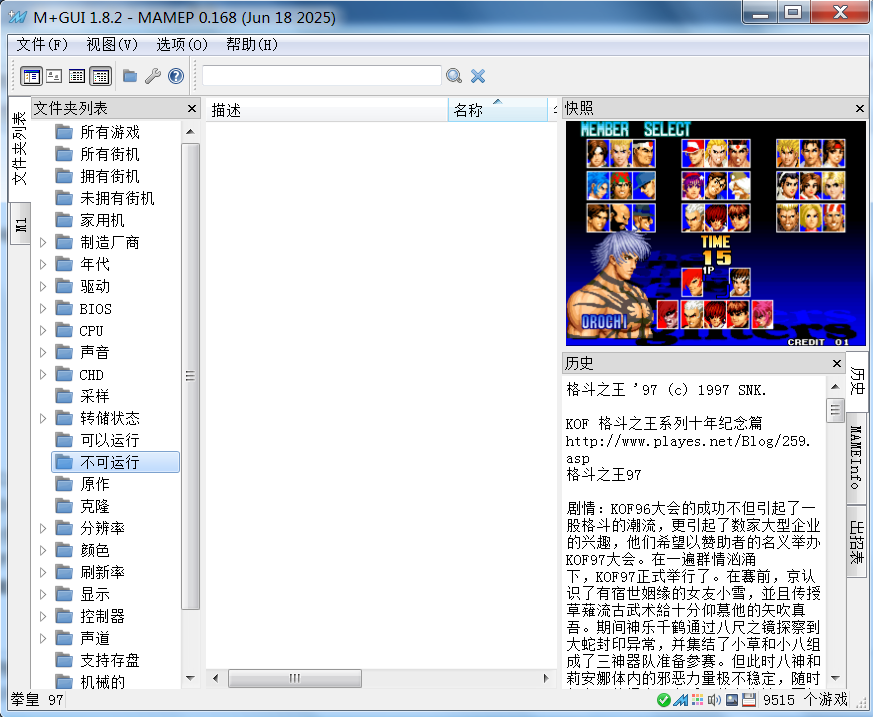This screenshot has height=717, width=873.
Task: Expand the 控制器 folder tree node
Action: point(43,616)
